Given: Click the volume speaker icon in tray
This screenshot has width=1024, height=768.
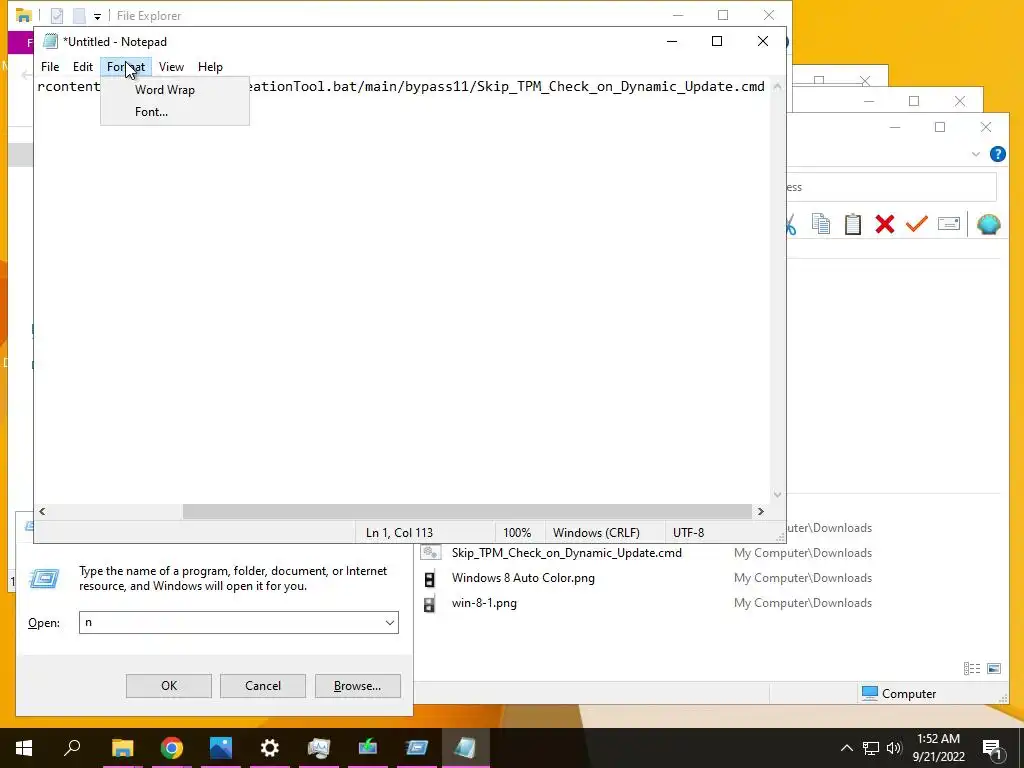Looking at the screenshot, I should pyautogui.click(x=894, y=748).
